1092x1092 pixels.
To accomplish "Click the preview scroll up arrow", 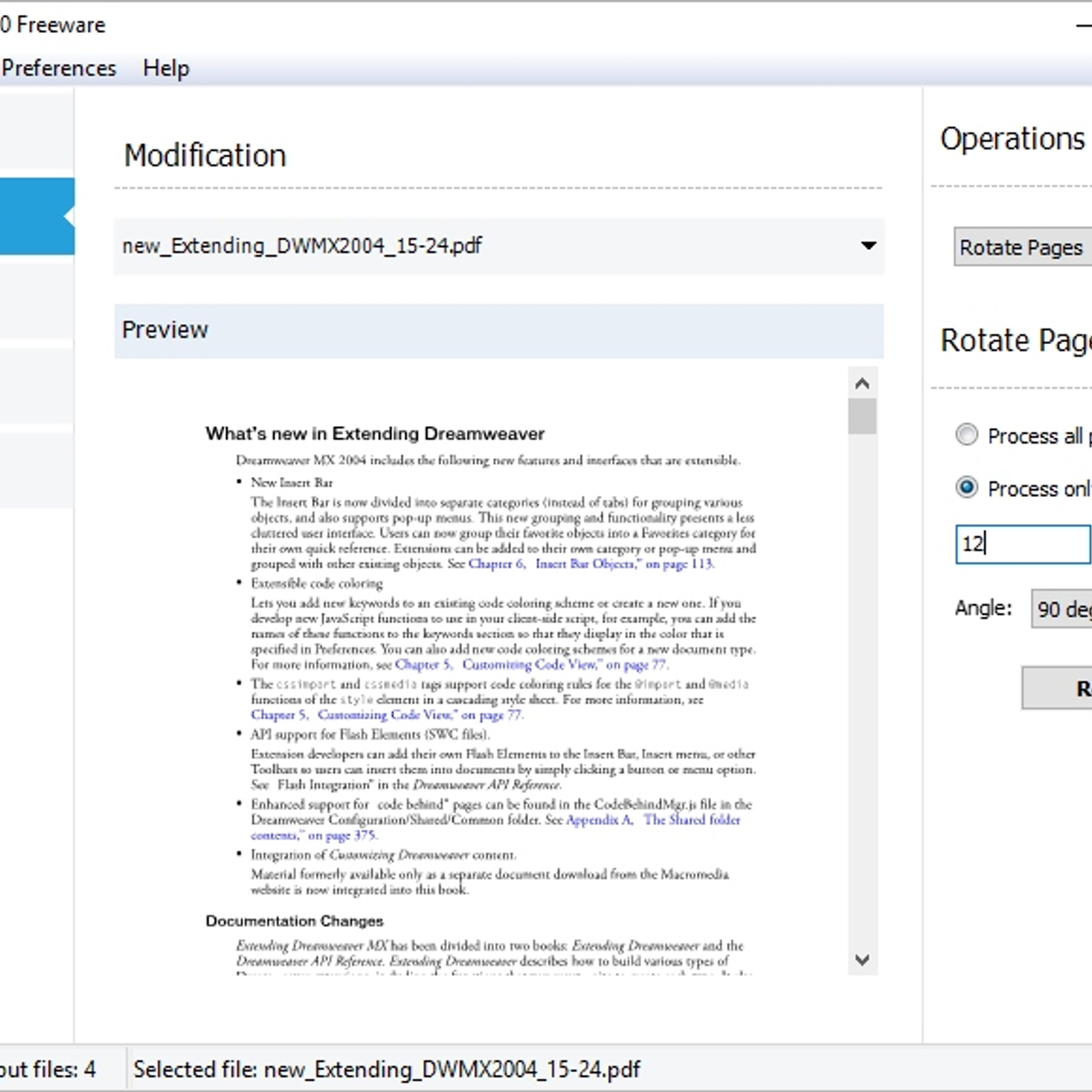I will (862, 384).
